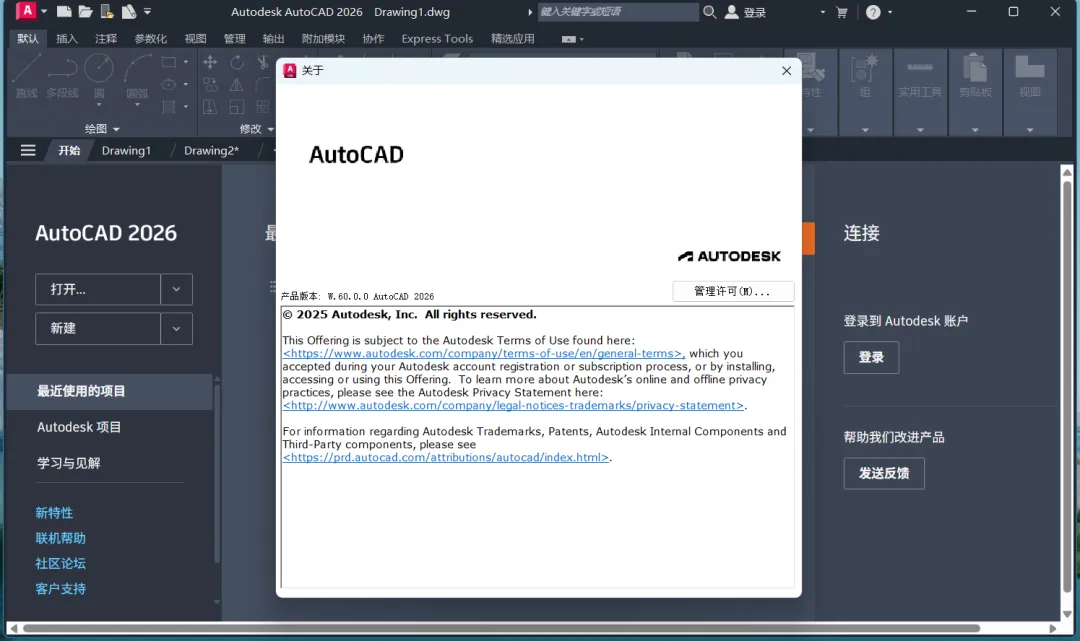1080x641 pixels.
Task: Switch to the Drawing2* file tab
Action: click(x=211, y=150)
